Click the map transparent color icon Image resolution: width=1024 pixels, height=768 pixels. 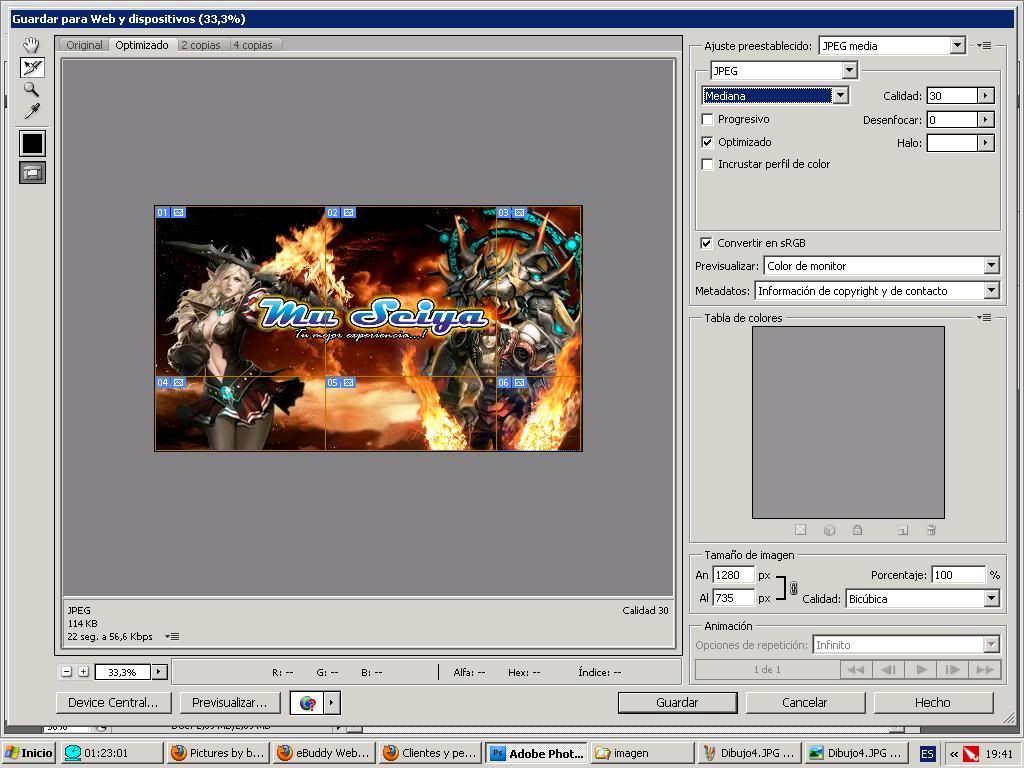tap(800, 530)
